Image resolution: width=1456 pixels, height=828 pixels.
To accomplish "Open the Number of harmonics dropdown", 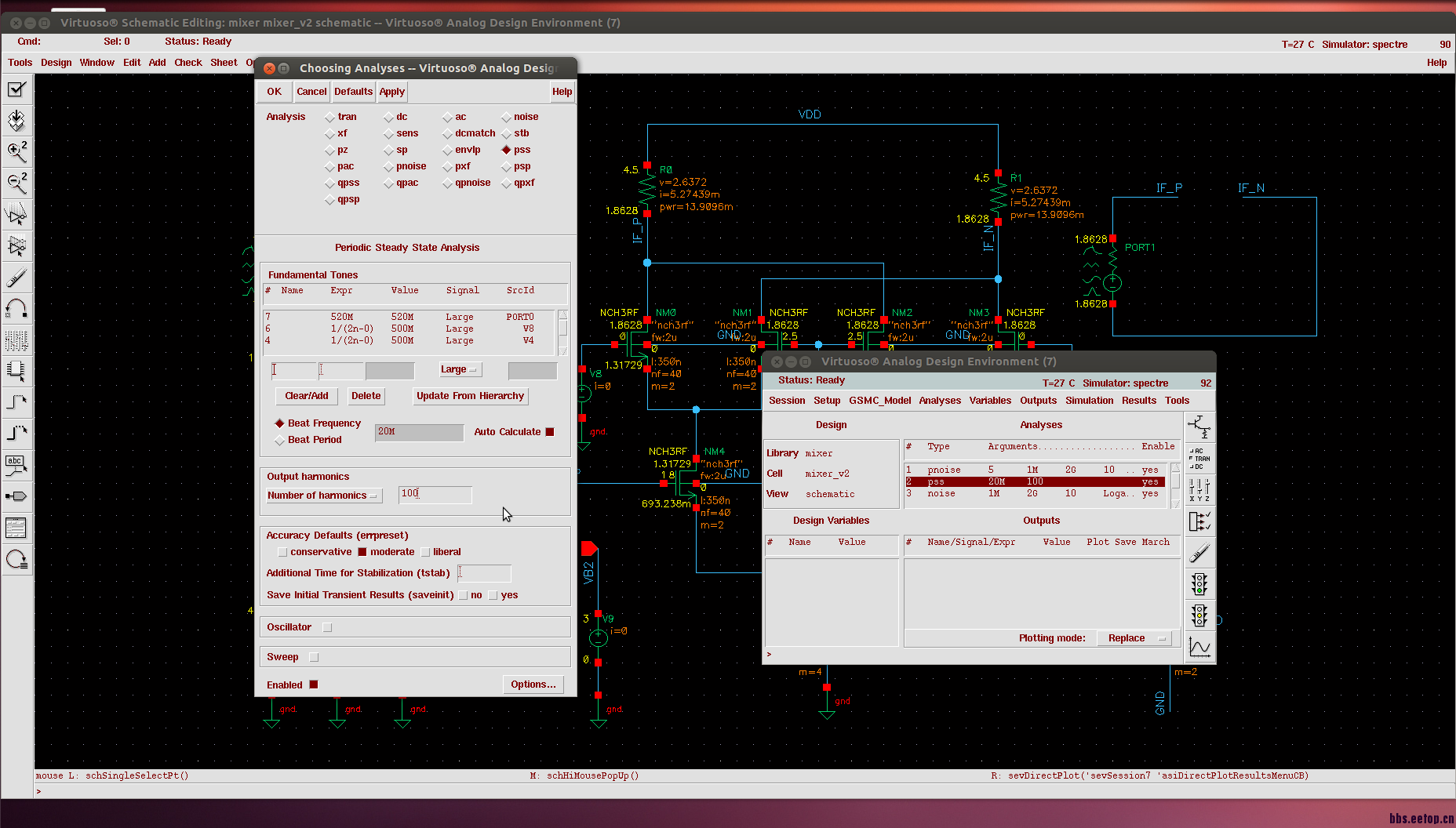I will [323, 496].
